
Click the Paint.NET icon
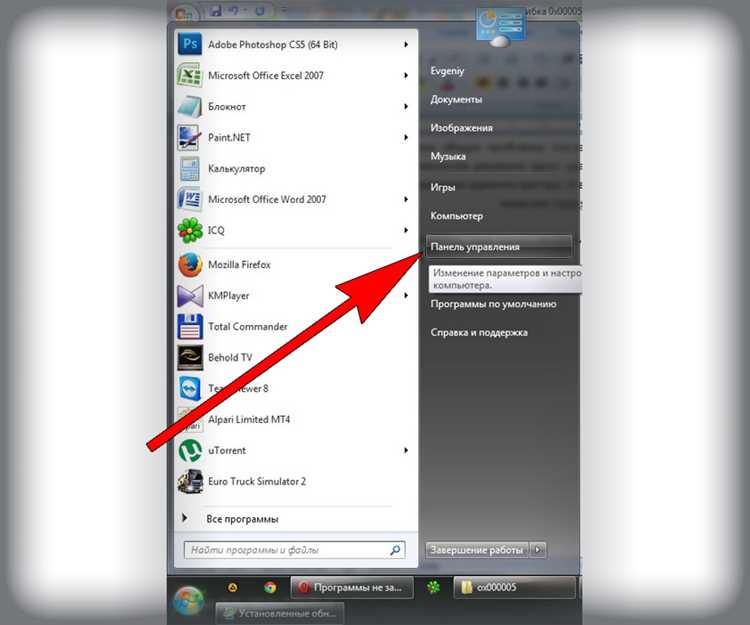(190, 137)
